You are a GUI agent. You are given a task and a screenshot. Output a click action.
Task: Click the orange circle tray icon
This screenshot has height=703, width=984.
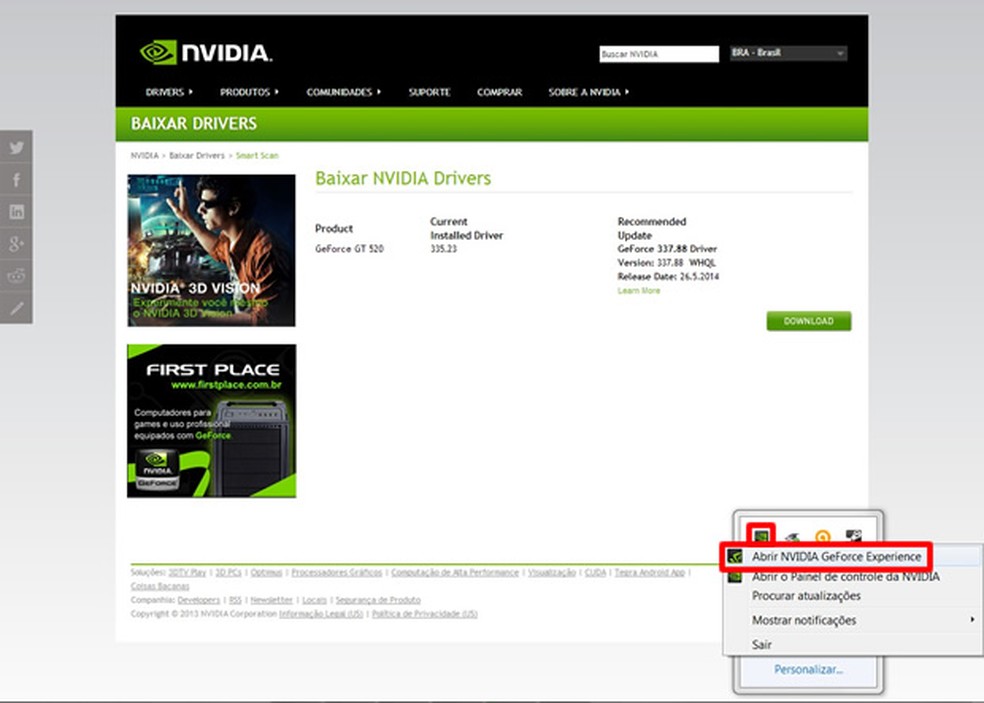click(x=823, y=535)
